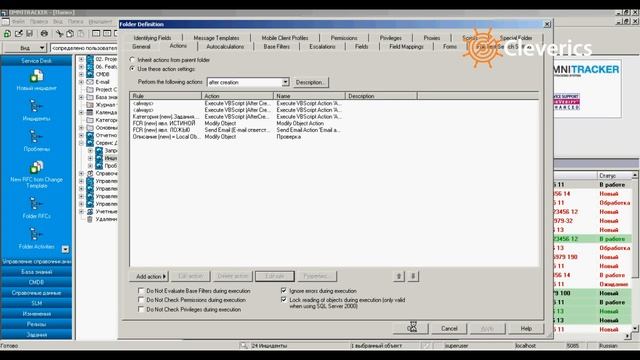Click Cancel in Folder Definition dialog
This screenshot has width=640, height=360.
[449, 328]
